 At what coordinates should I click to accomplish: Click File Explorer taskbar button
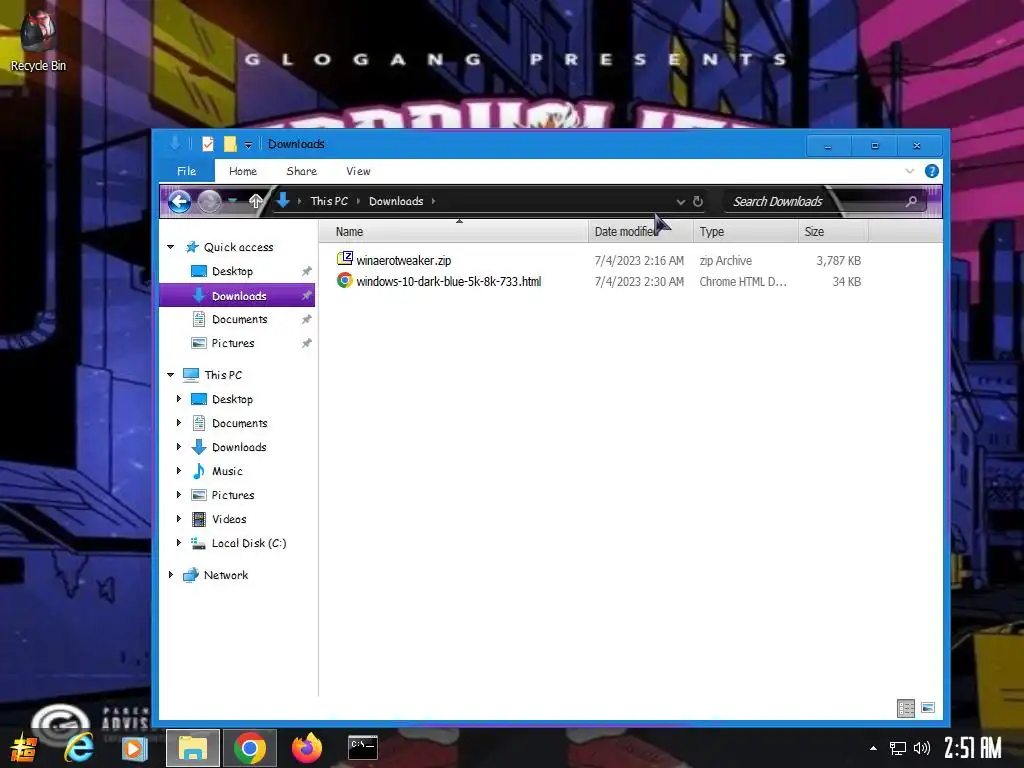point(193,748)
